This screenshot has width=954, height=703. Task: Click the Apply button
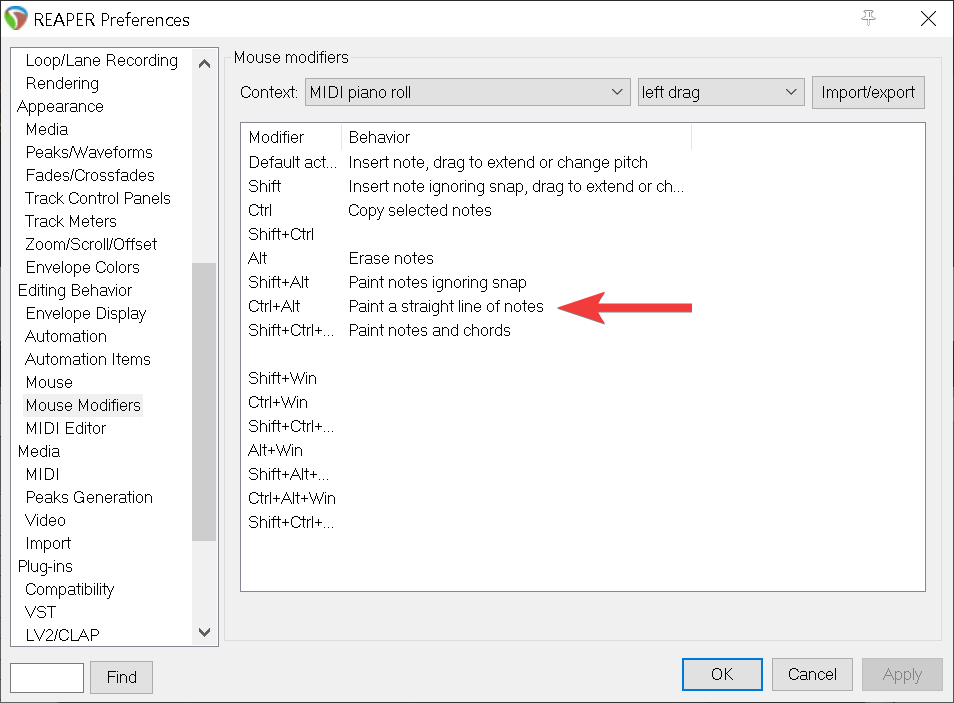click(902, 674)
